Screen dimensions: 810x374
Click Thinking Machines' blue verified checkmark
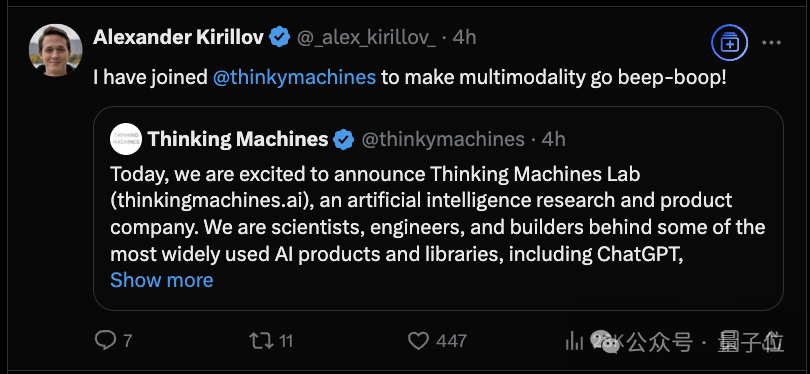344,139
